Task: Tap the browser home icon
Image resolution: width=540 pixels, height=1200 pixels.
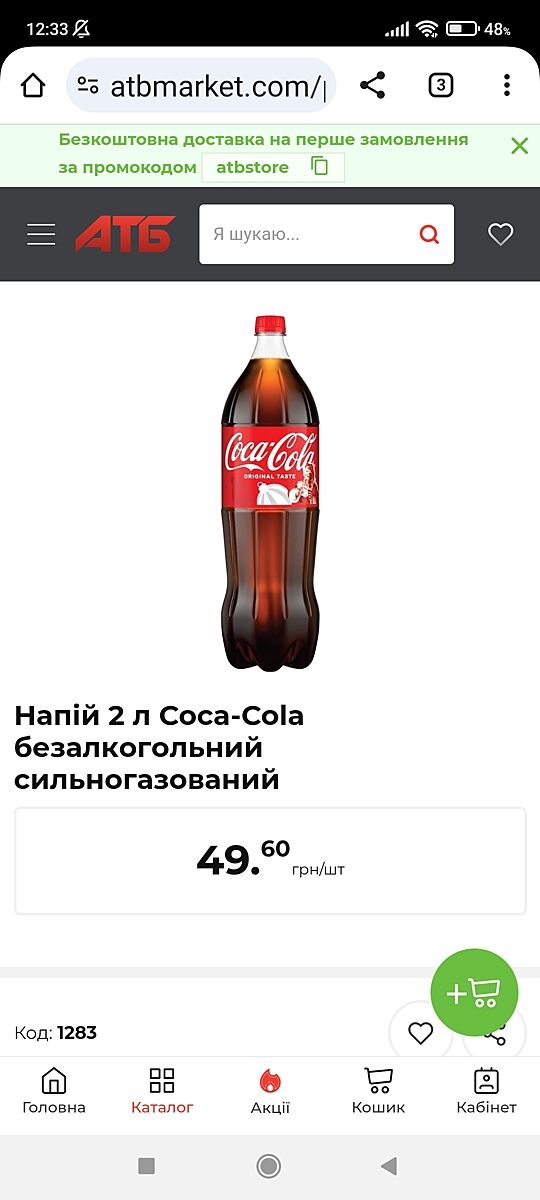Action: pyautogui.click(x=33, y=86)
